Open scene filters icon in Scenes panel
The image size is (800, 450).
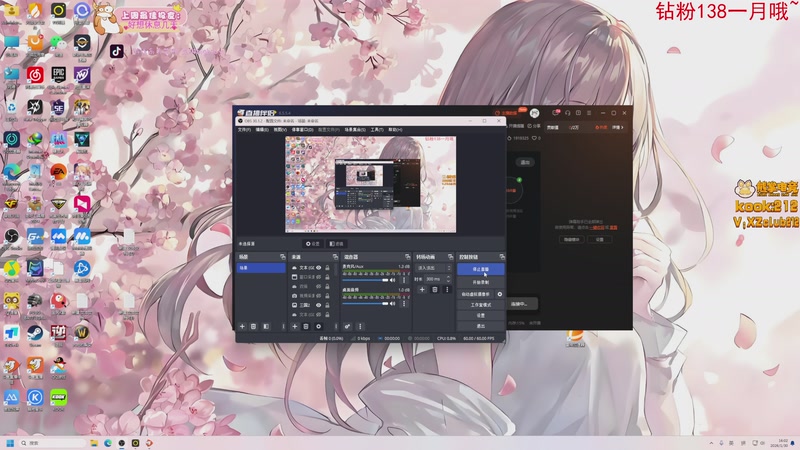pyautogui.click(x=266, y=327)
